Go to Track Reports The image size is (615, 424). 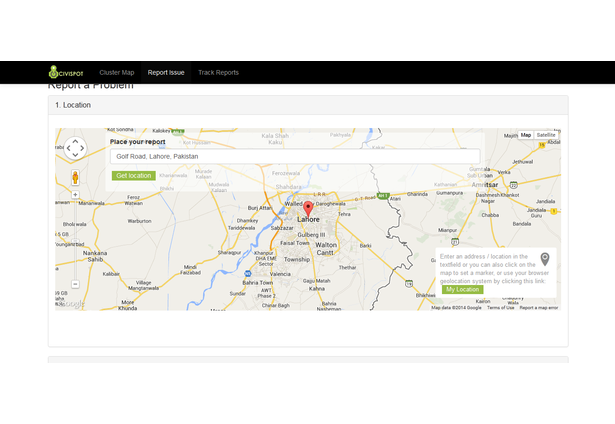click(218, 73)
